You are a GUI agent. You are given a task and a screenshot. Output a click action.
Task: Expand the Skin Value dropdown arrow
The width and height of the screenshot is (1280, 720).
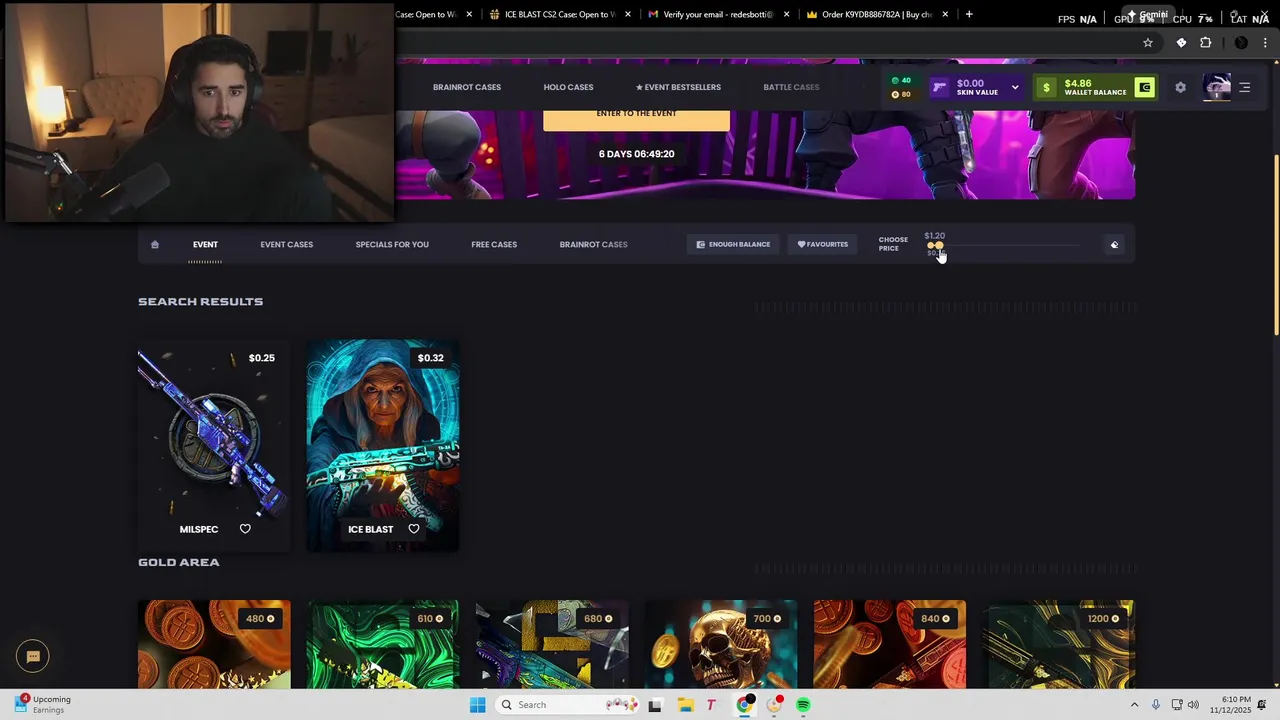click(x=1015, y=87)
